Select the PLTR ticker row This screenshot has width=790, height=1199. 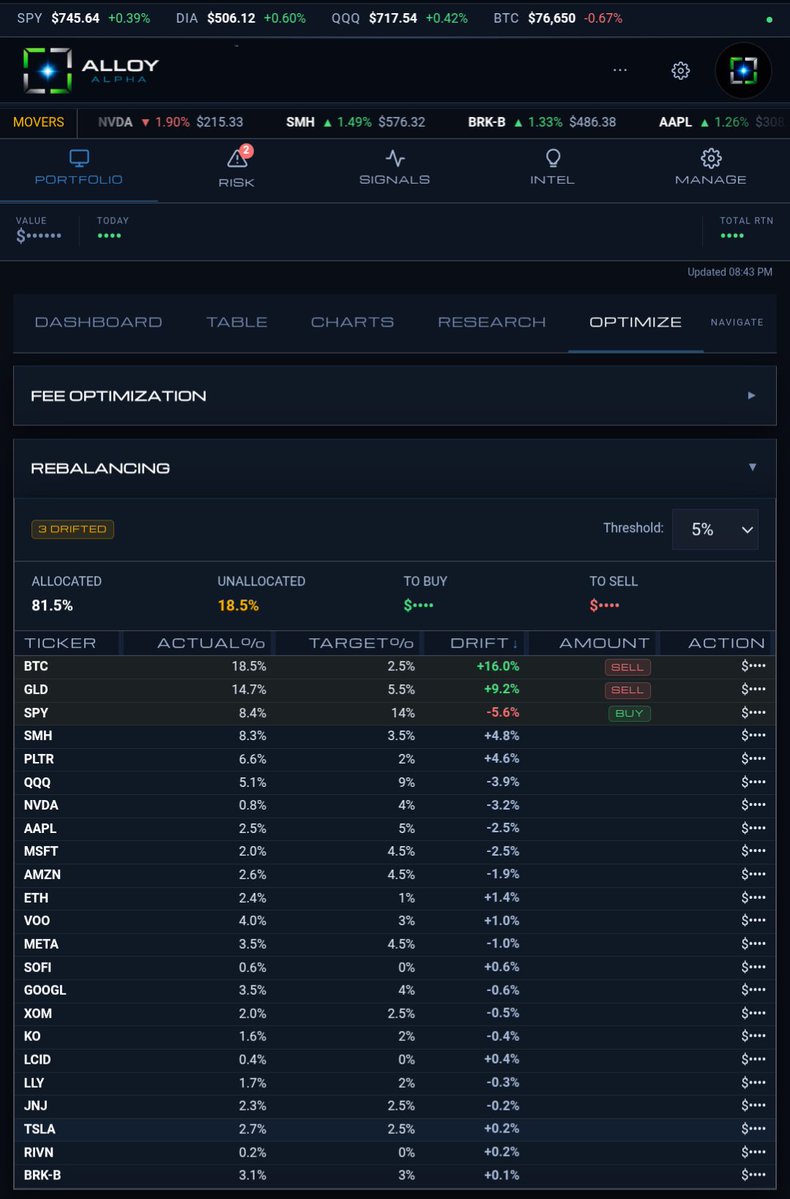tap(395, 759)
